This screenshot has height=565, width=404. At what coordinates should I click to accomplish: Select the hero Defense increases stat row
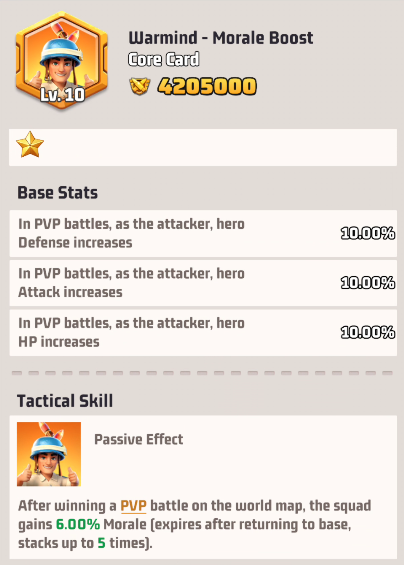[x=203, y=233]
